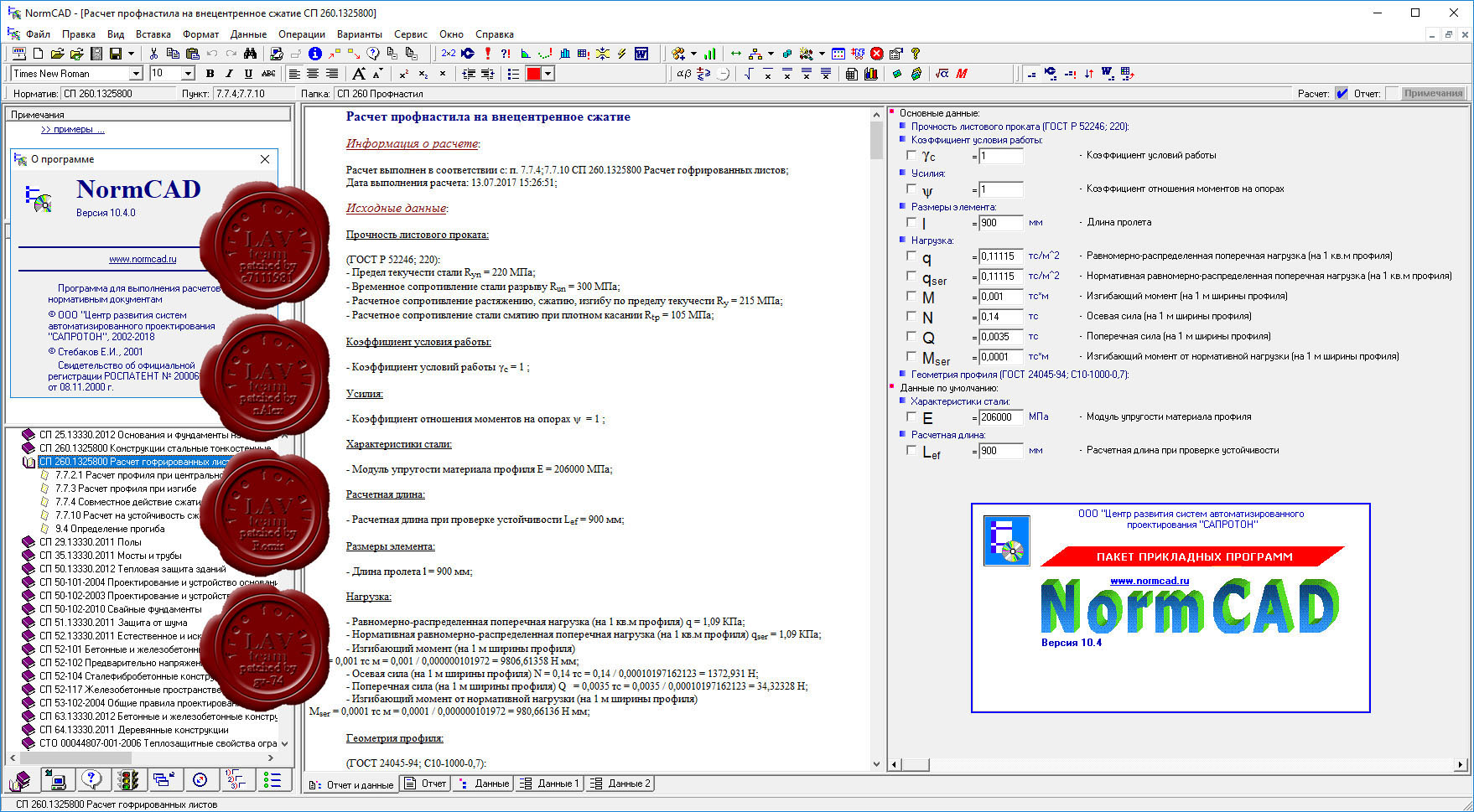Close the О программе panel
The height and width of the screenshot is (812, 1474).
point(265,159)
